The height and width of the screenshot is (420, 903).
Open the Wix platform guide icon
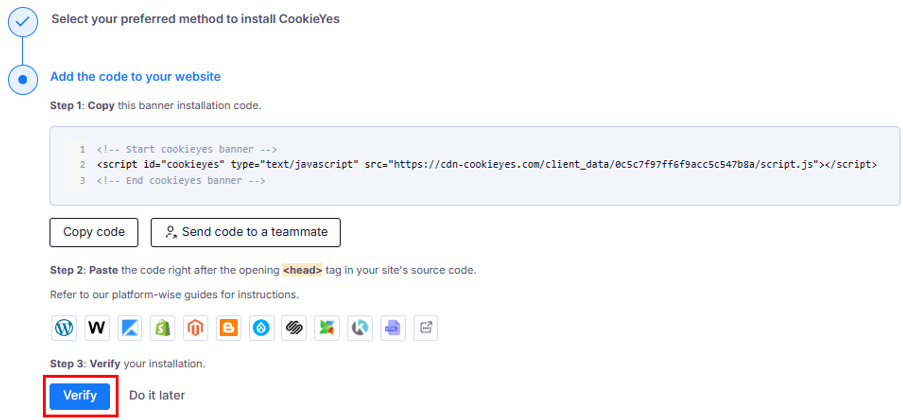coord(97,327)
